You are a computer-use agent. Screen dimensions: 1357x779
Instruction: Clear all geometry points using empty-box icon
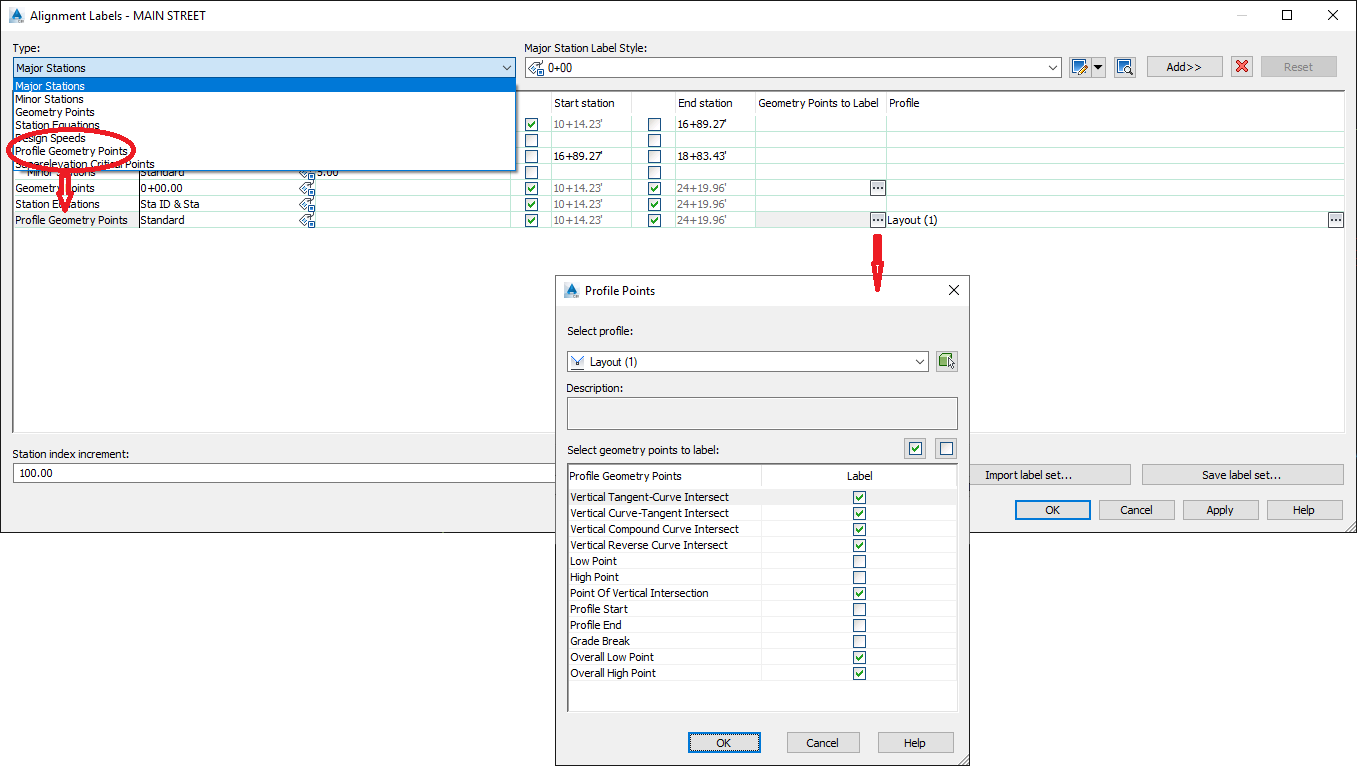click(x=945, y=448)
